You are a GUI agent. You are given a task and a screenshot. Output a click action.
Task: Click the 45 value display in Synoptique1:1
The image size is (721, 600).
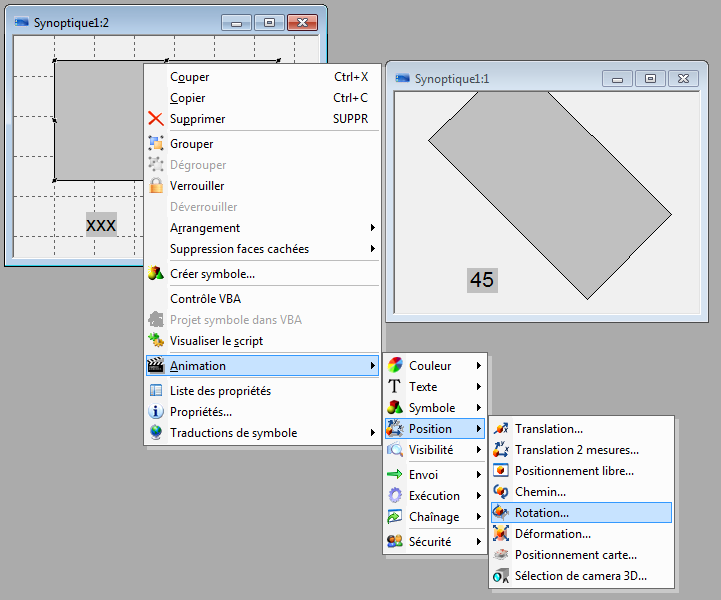click(x=482, y=280)
